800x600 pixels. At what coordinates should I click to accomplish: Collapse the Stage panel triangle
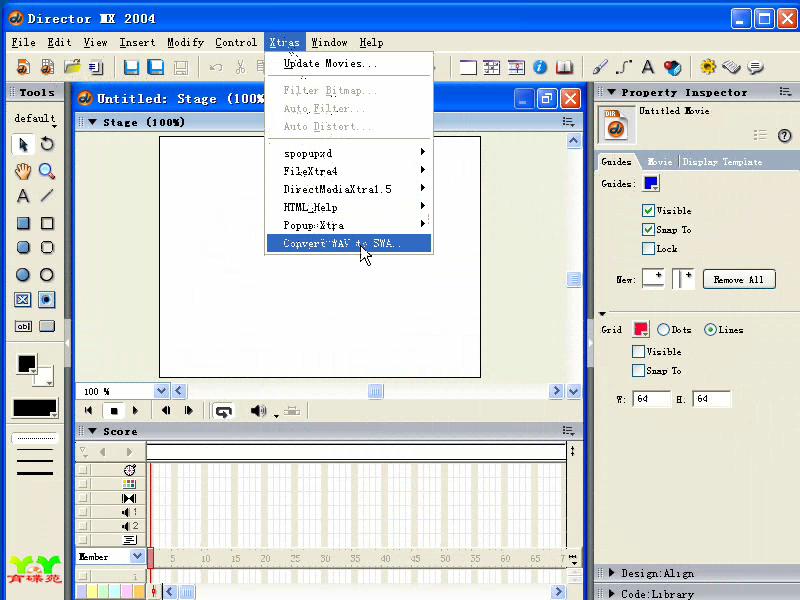(x=92, y=122)
